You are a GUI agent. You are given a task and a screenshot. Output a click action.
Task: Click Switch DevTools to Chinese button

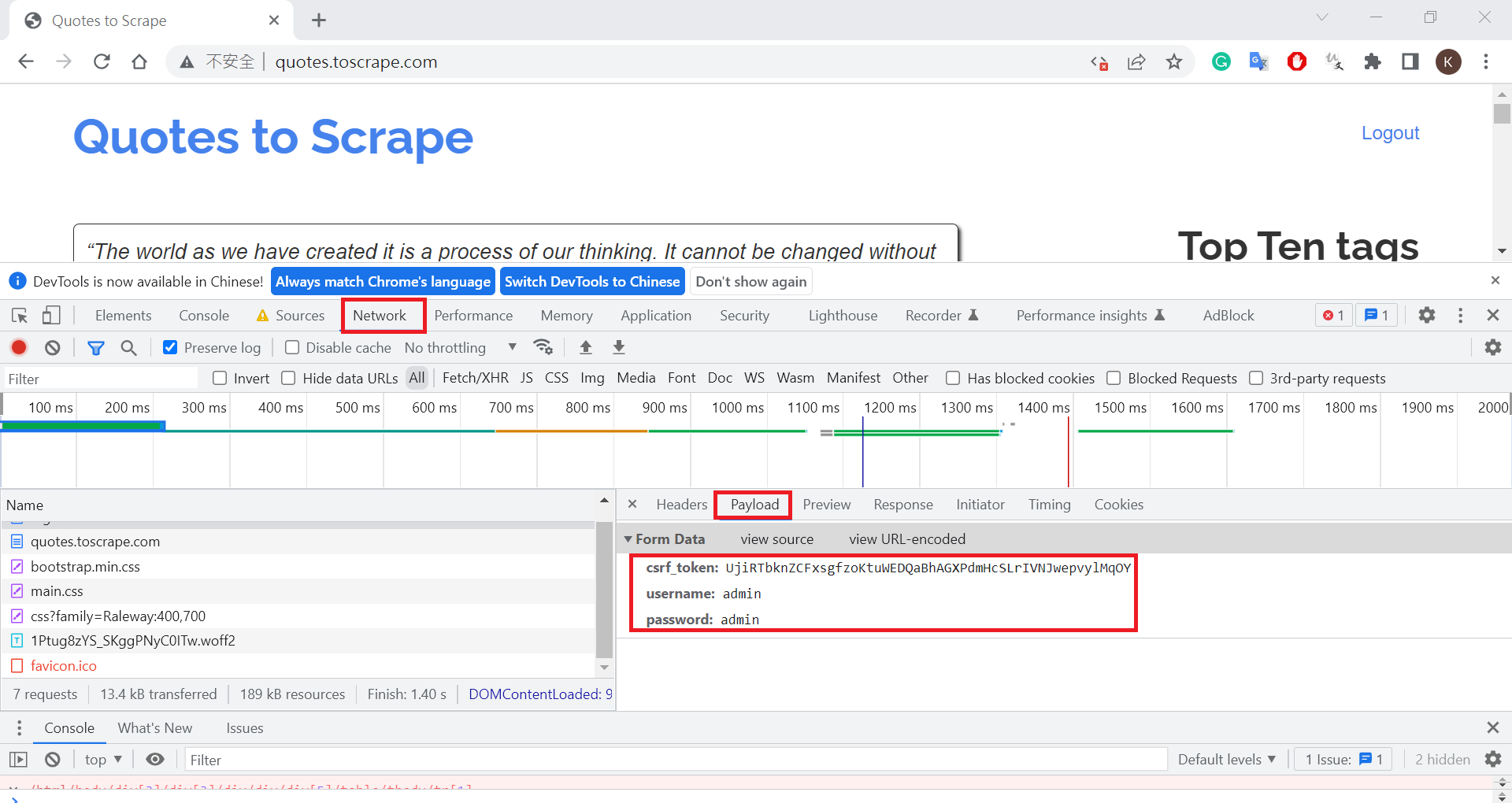point(591,282)
